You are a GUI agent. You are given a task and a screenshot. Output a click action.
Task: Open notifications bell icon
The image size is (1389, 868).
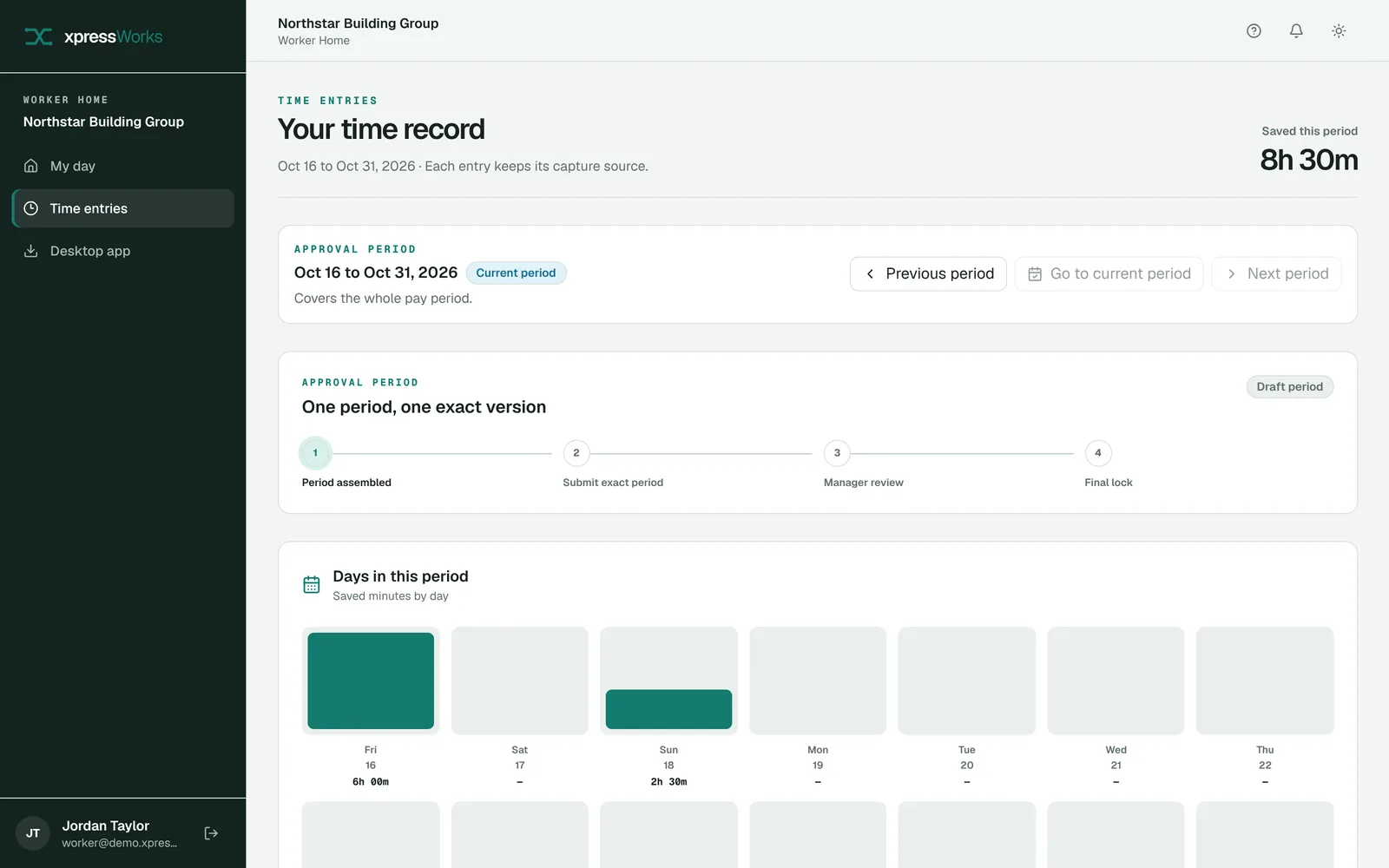[x=1296, y=30]
